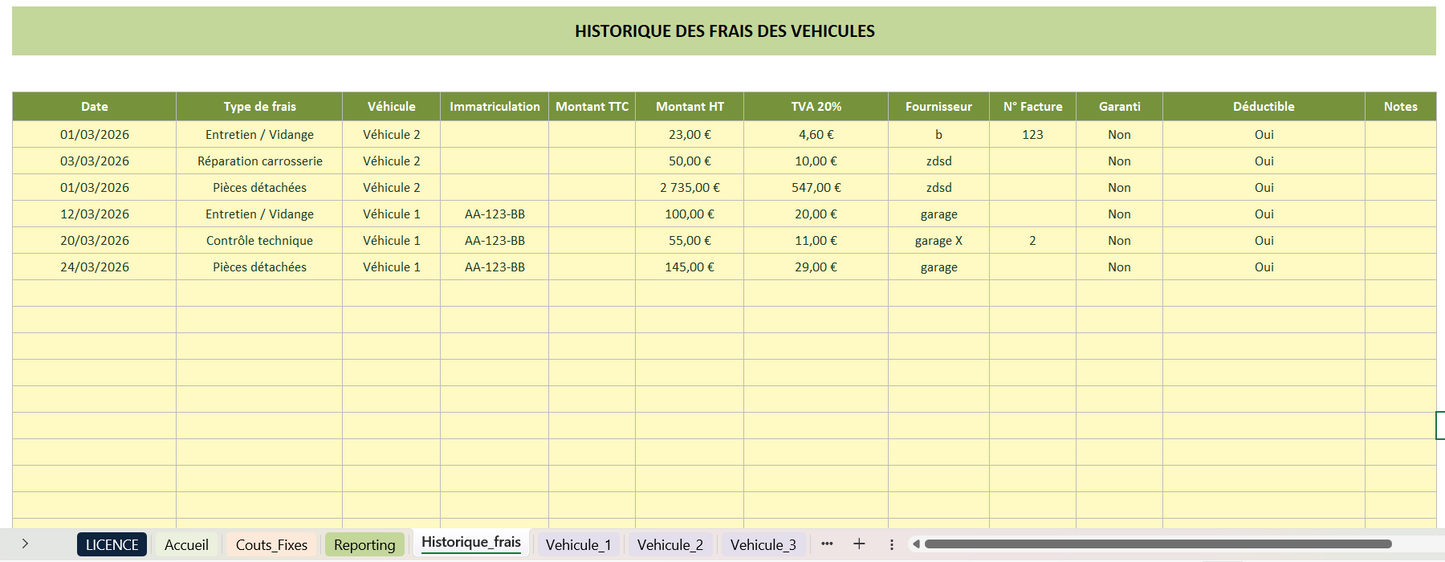Viewport: 1445px width, 562px height.
Task: Open the LICENCE sheet tab
Action: click(x=112, y=544)
